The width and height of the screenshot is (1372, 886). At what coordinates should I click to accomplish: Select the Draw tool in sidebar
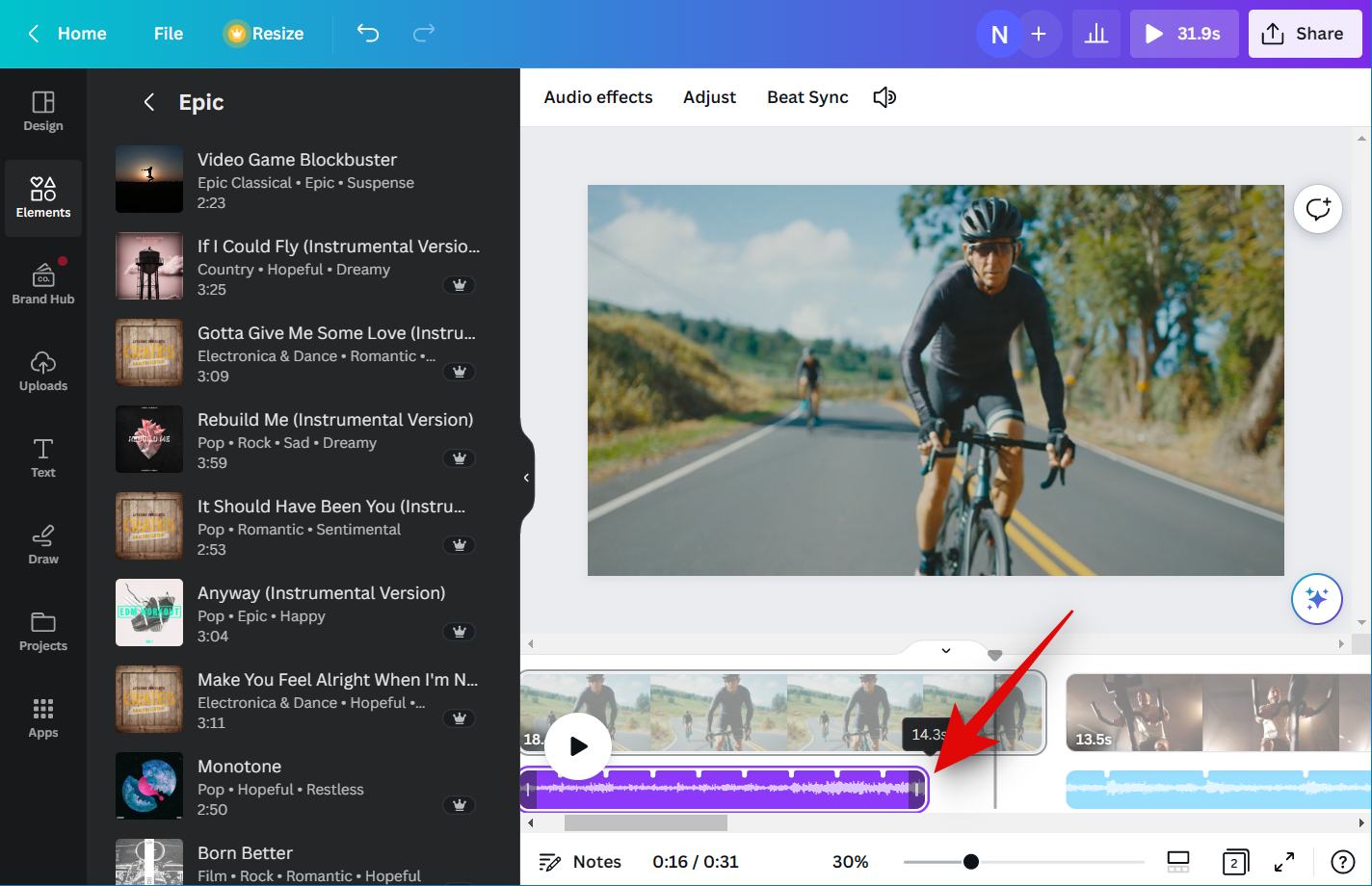coord(43,544)
